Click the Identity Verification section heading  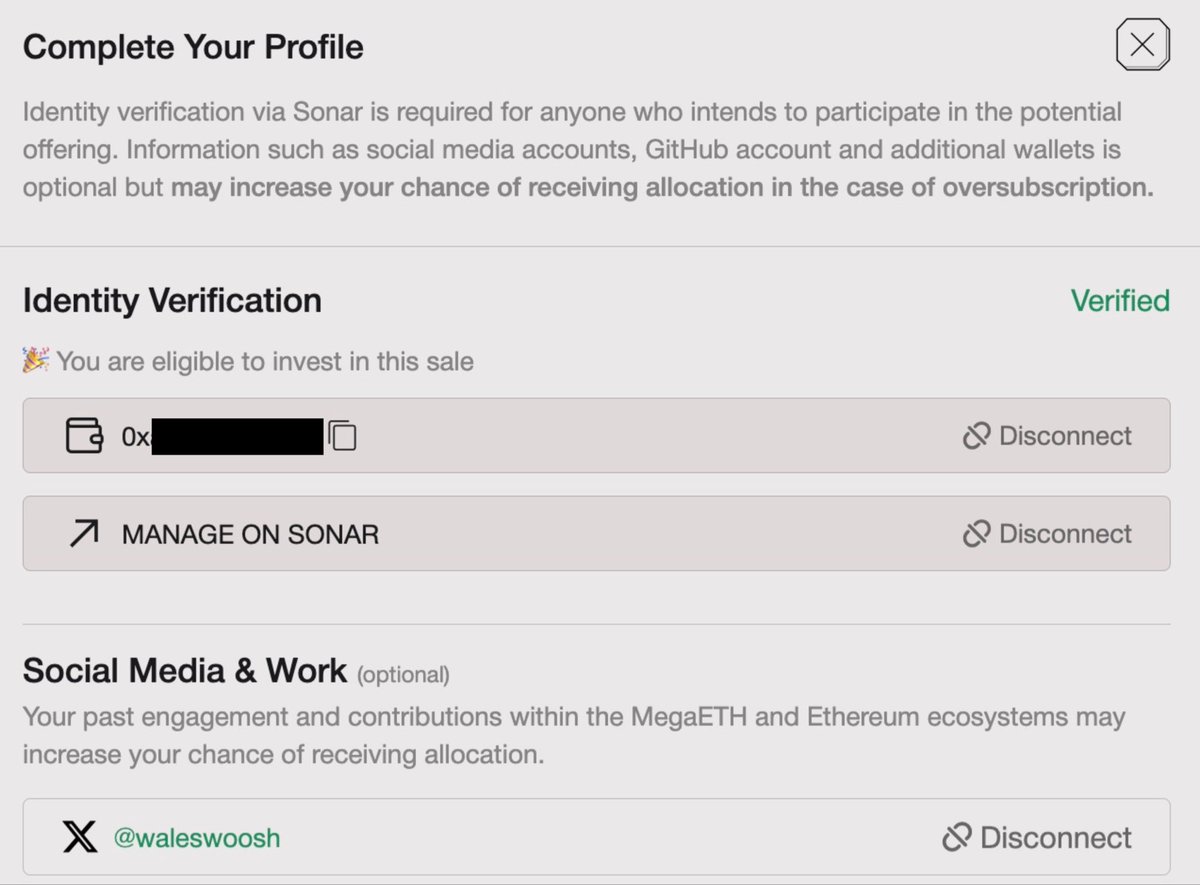[x=172, y=300]
